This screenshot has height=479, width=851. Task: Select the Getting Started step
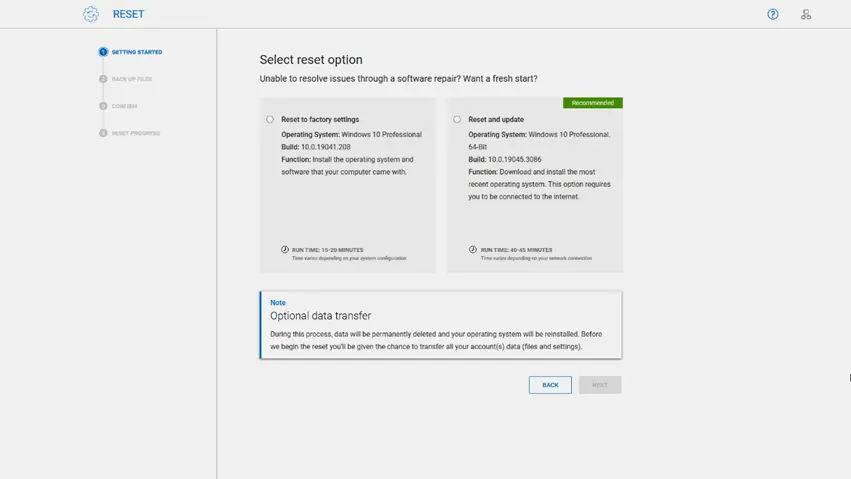[131, 52]
